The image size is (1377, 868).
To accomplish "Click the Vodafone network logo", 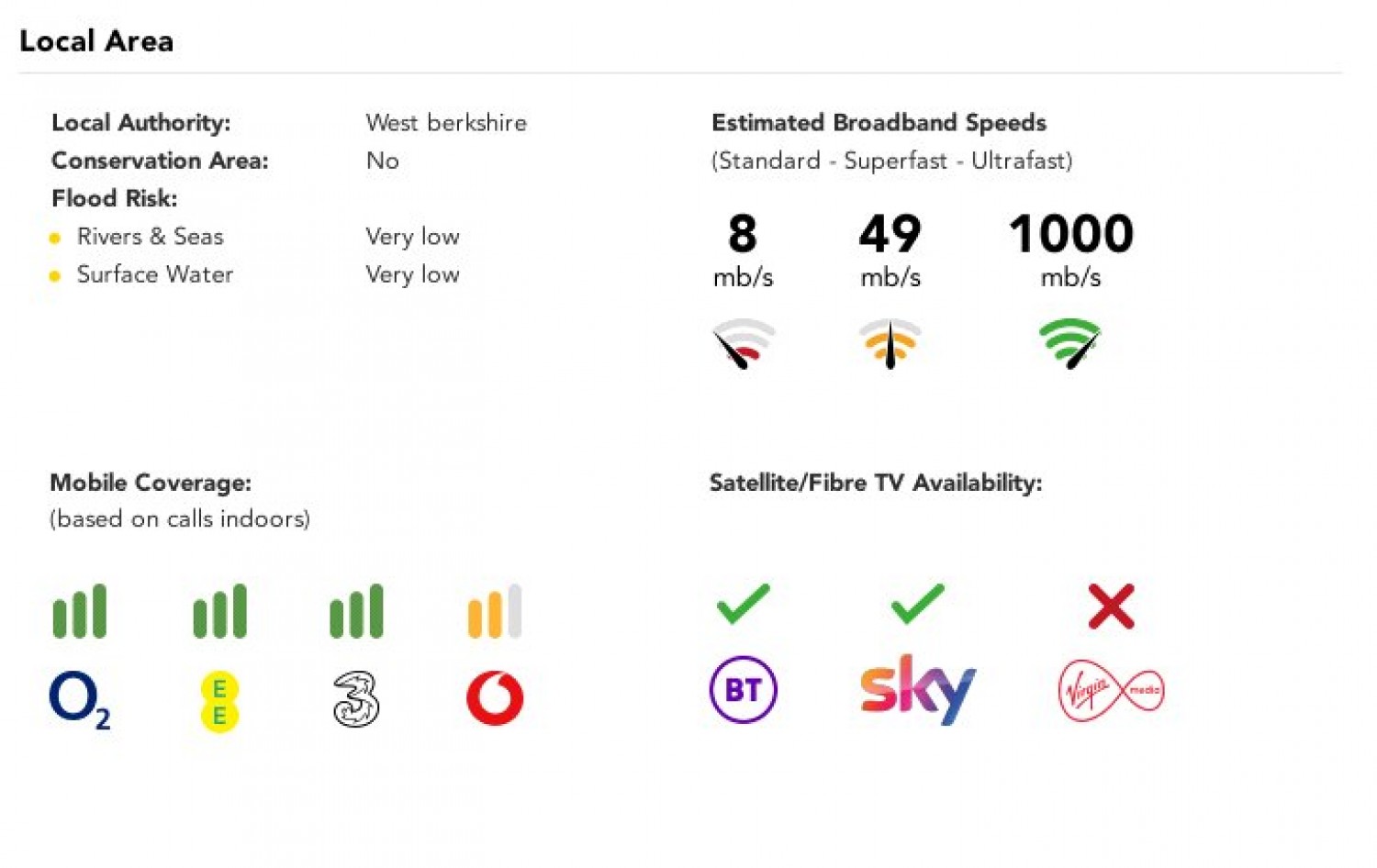I will click(x=495, y=699).
